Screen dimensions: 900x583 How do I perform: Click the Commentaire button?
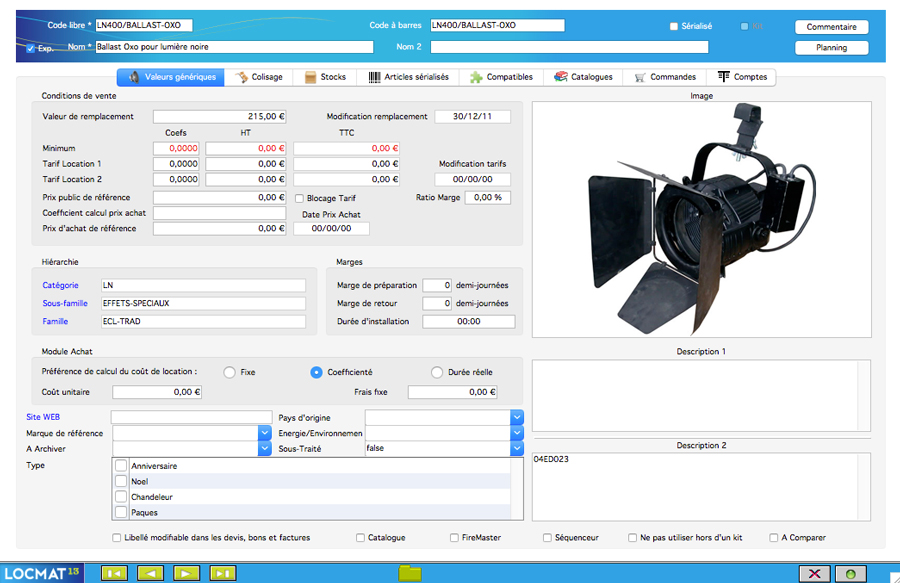[831, 27]
